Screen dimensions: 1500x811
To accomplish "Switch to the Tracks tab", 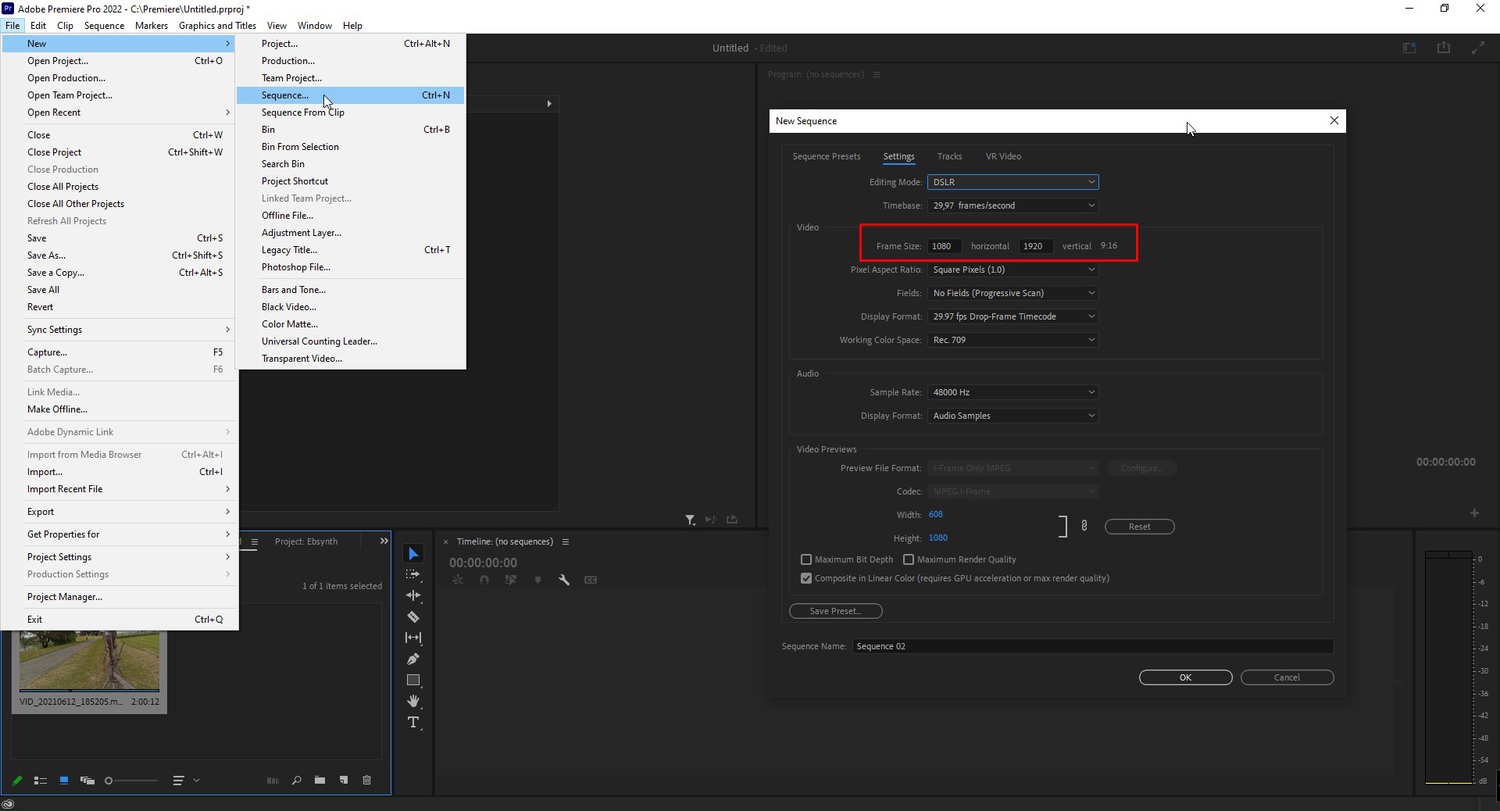I will (x=949, y=156).
